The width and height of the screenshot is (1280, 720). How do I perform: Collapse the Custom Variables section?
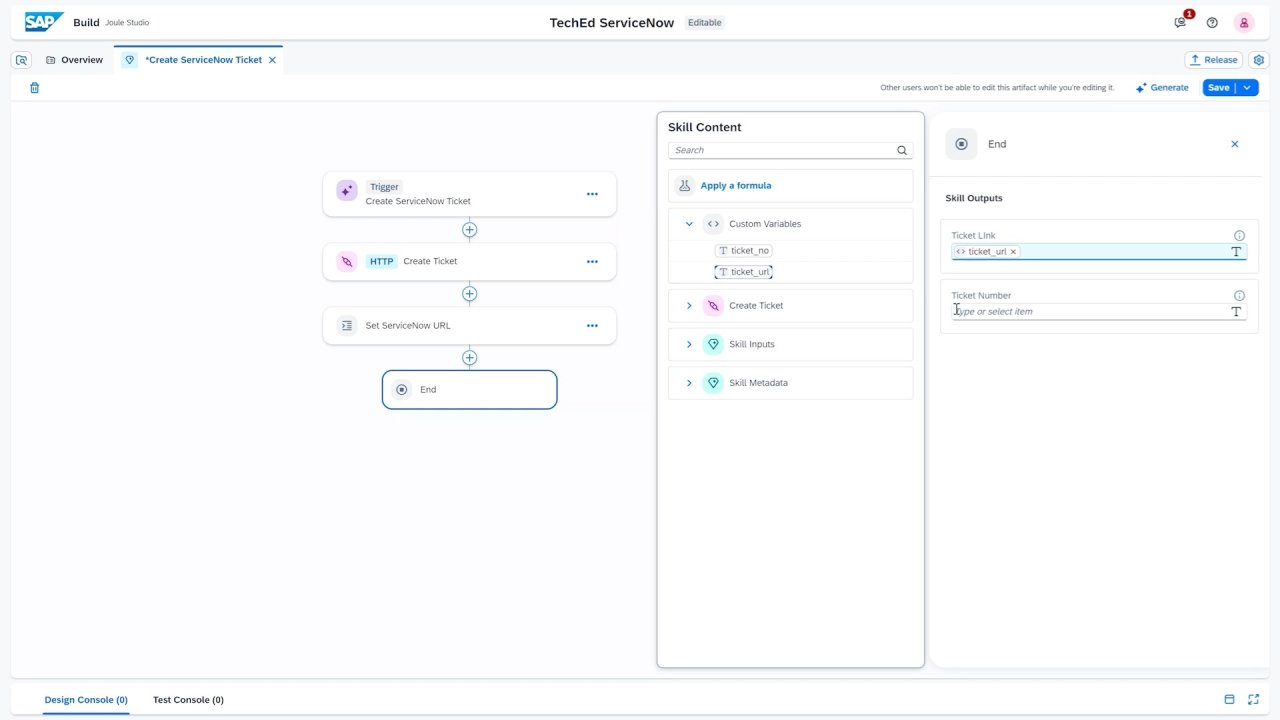pos(689,224)
